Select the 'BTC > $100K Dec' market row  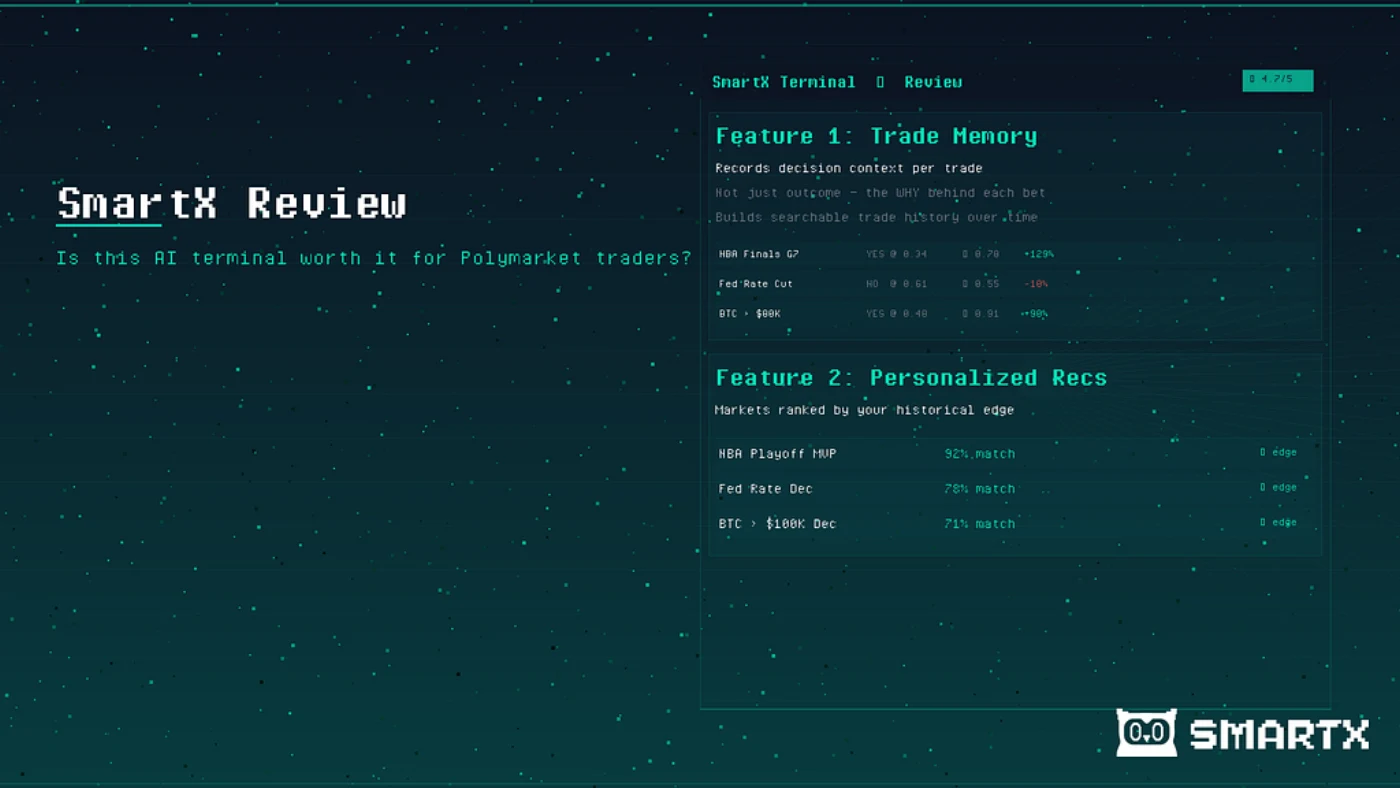[1015, 524]
